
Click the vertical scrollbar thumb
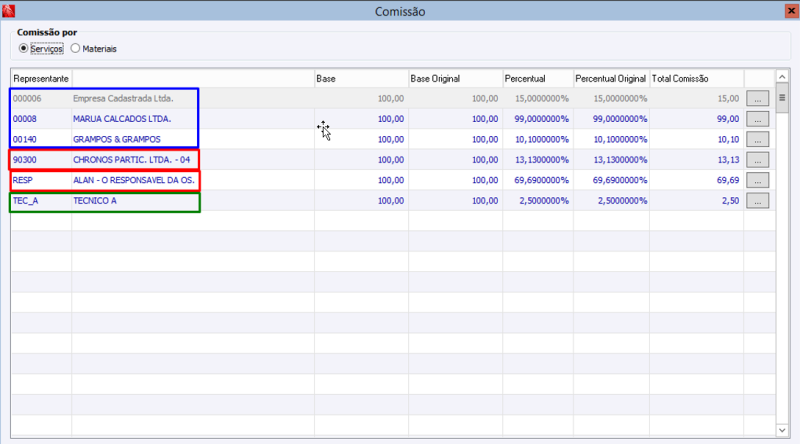[782, 98]
